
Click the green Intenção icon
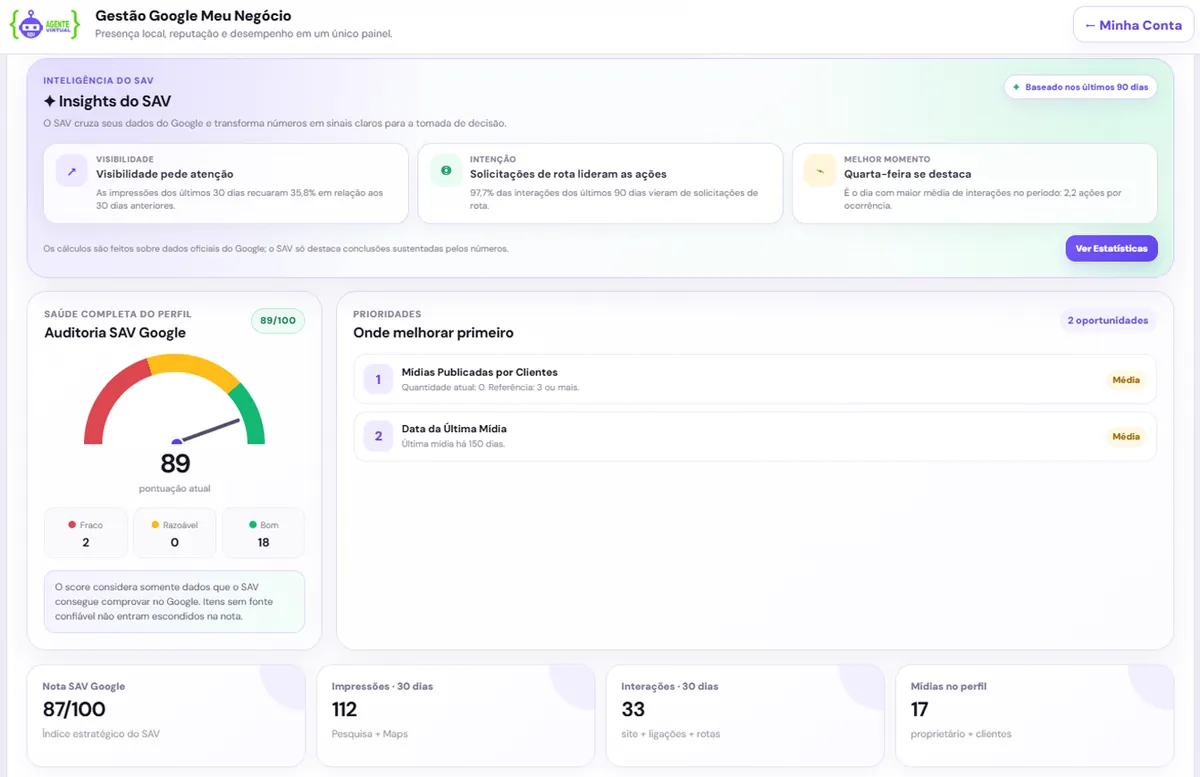pos(446,171)
